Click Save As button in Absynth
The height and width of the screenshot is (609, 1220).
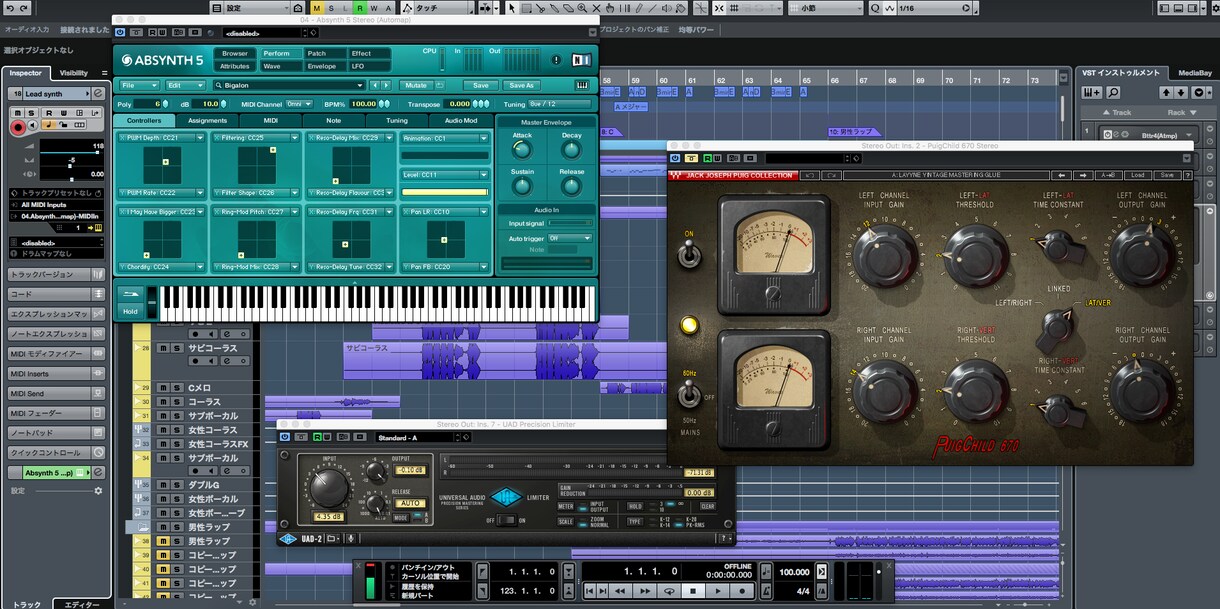[x=520, y=85]
